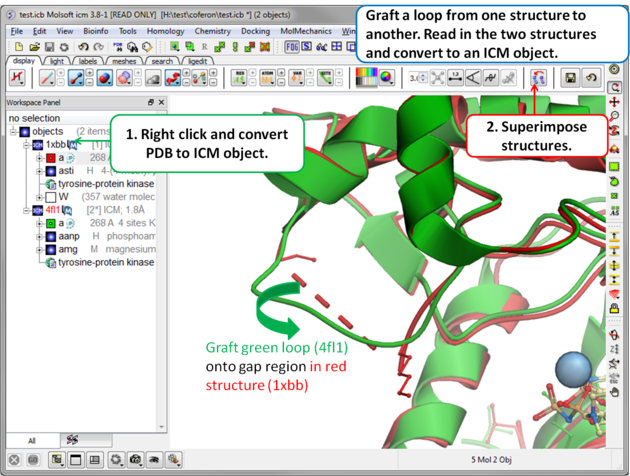Click the Open folder icon
This screenshot has height=476, width=630.
click(x=34, y=47)
